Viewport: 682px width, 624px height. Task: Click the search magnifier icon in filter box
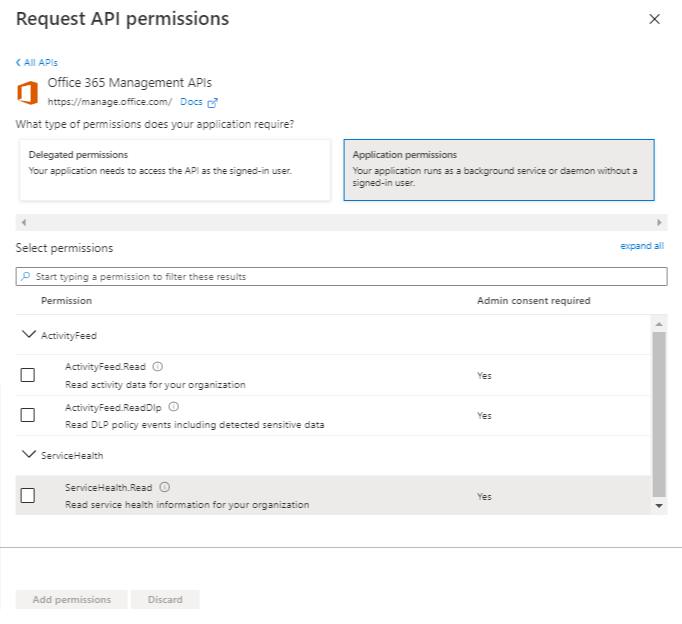pos(26,276)
